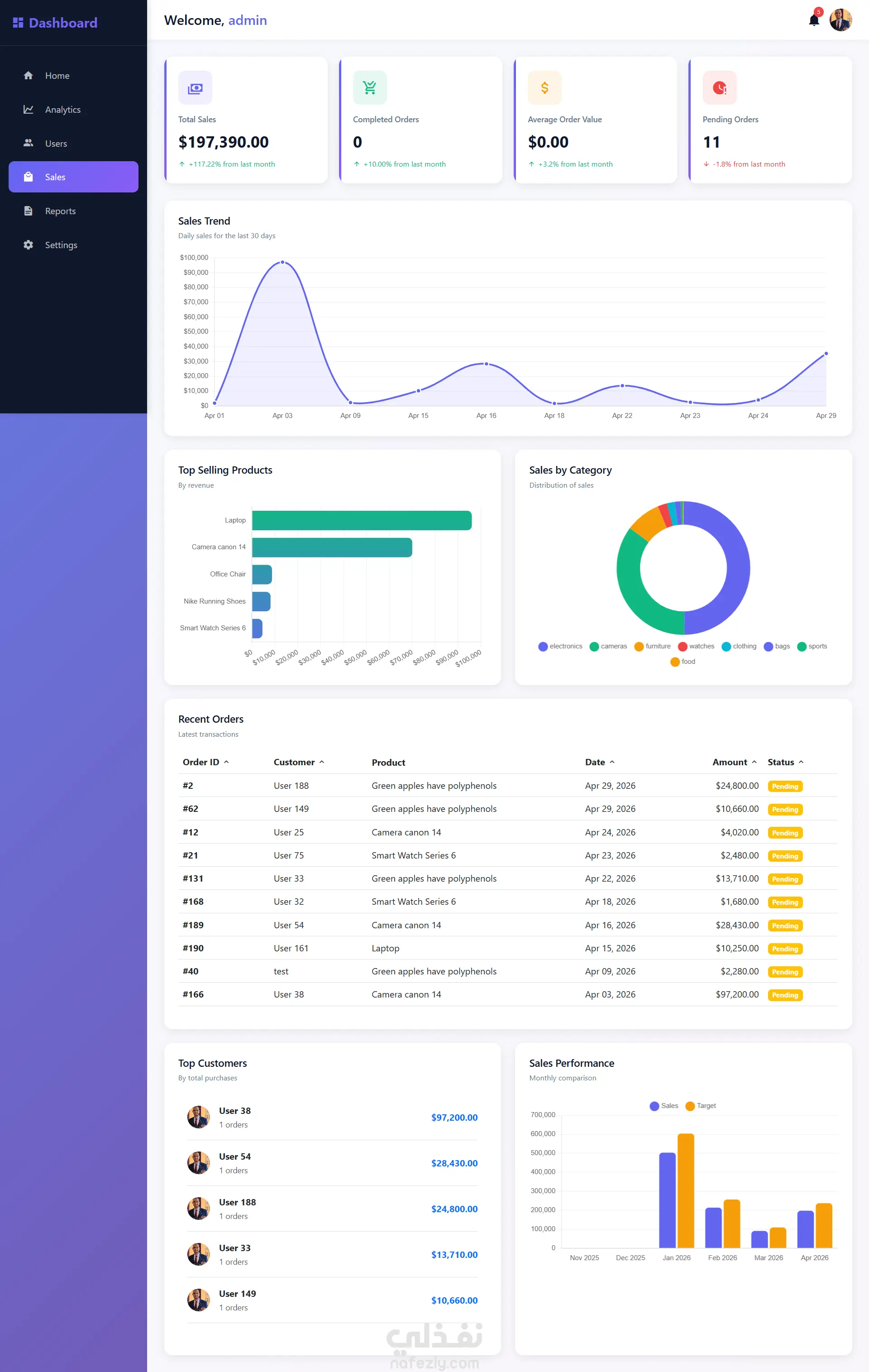This screenshot has height=1372, width=869.
Task: Click the Apr 16 data point
Action: 486,364
